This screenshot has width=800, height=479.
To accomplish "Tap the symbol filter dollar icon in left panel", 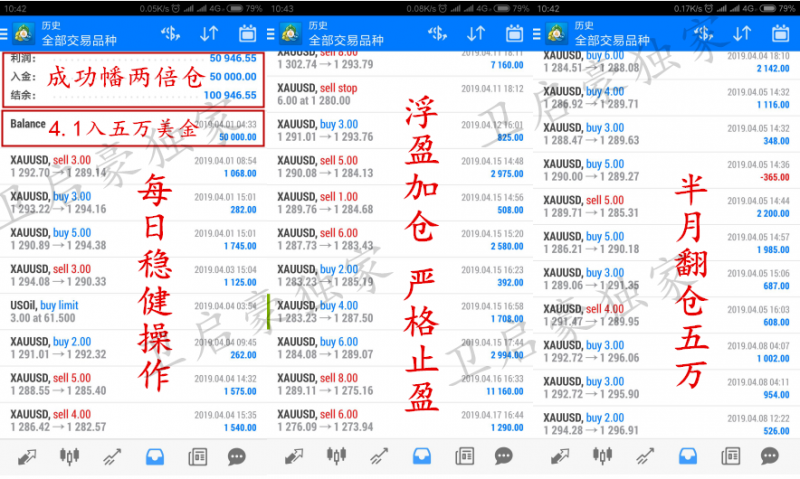I will (x=170, y=34).
